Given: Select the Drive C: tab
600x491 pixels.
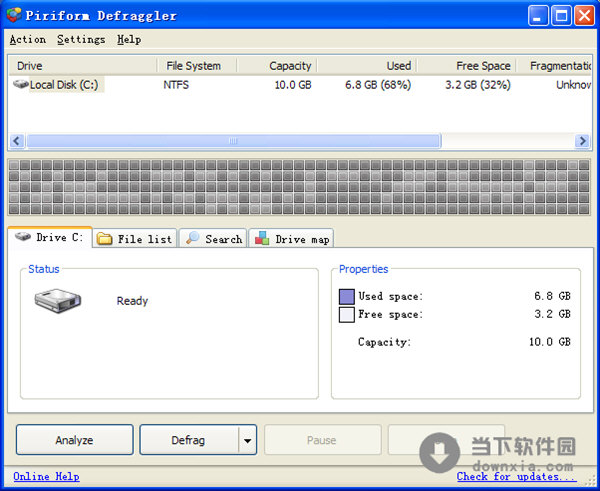Looking at the screenshot, I should (x=50, y=237).
